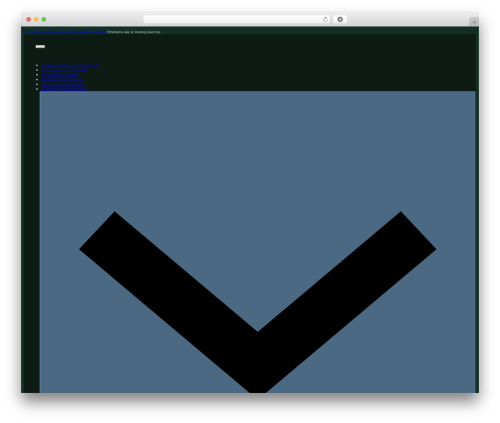This screenshot has width=500, height=423.
Task: Open the first list link starting with 'Ciekawe'
Action: coord(70,66)
